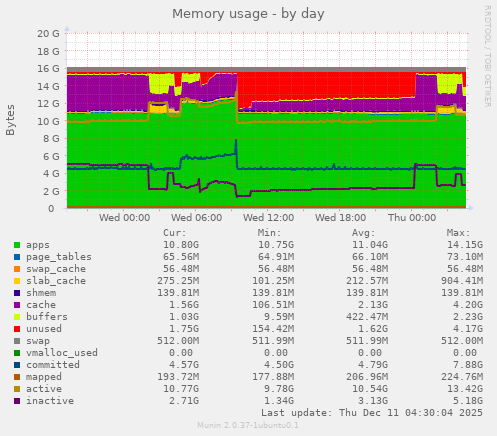Screen dimensions: 497x436
Task: Click the green apps legend swatch
Action: tap(17, 245)
